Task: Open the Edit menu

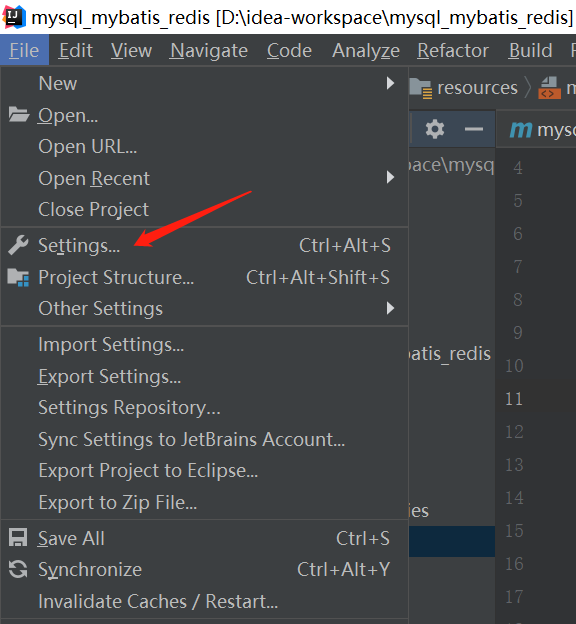Action: (x=75, y=51)
